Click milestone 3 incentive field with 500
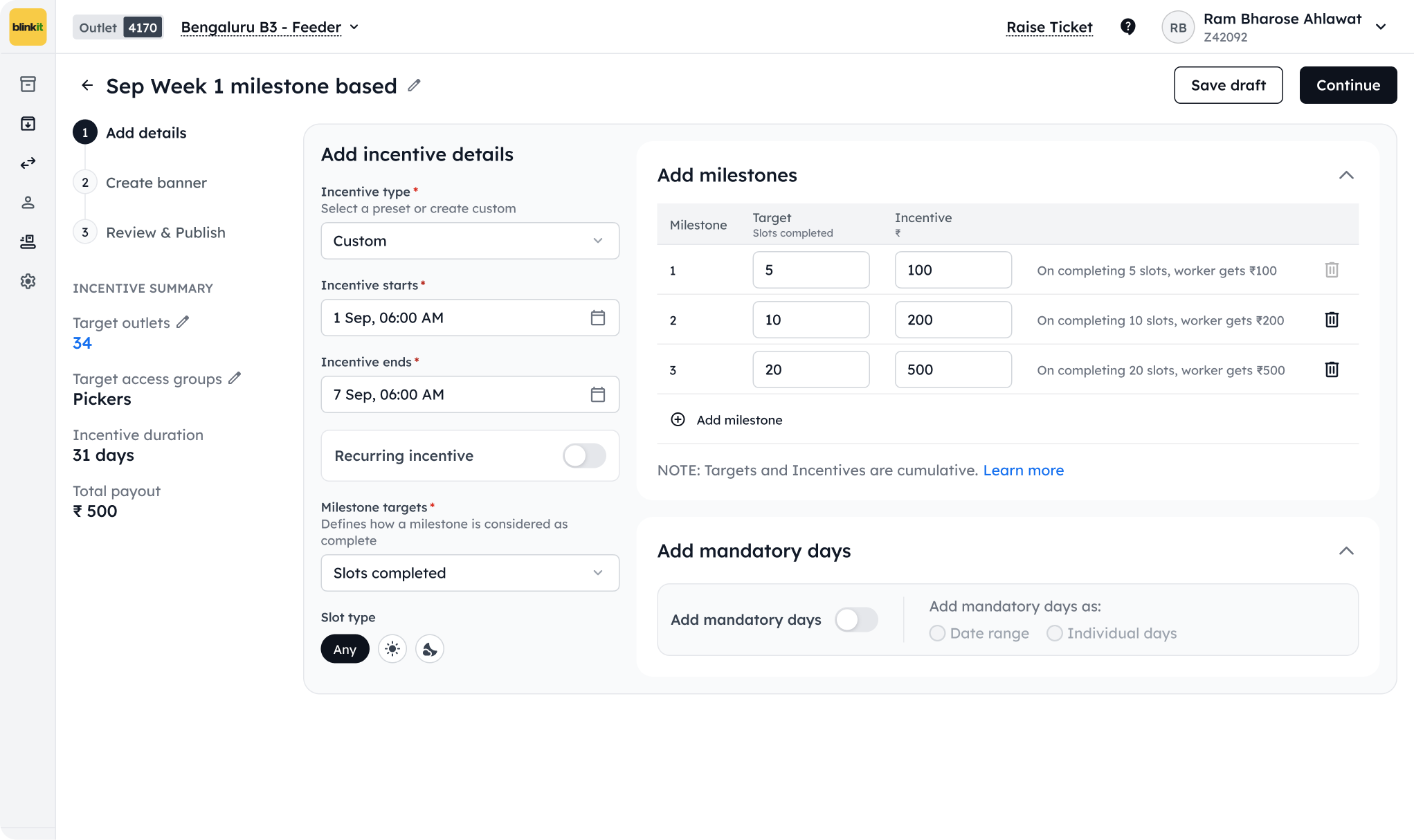The height and width of the screenshot is (840, 1414). click(953, 369)
